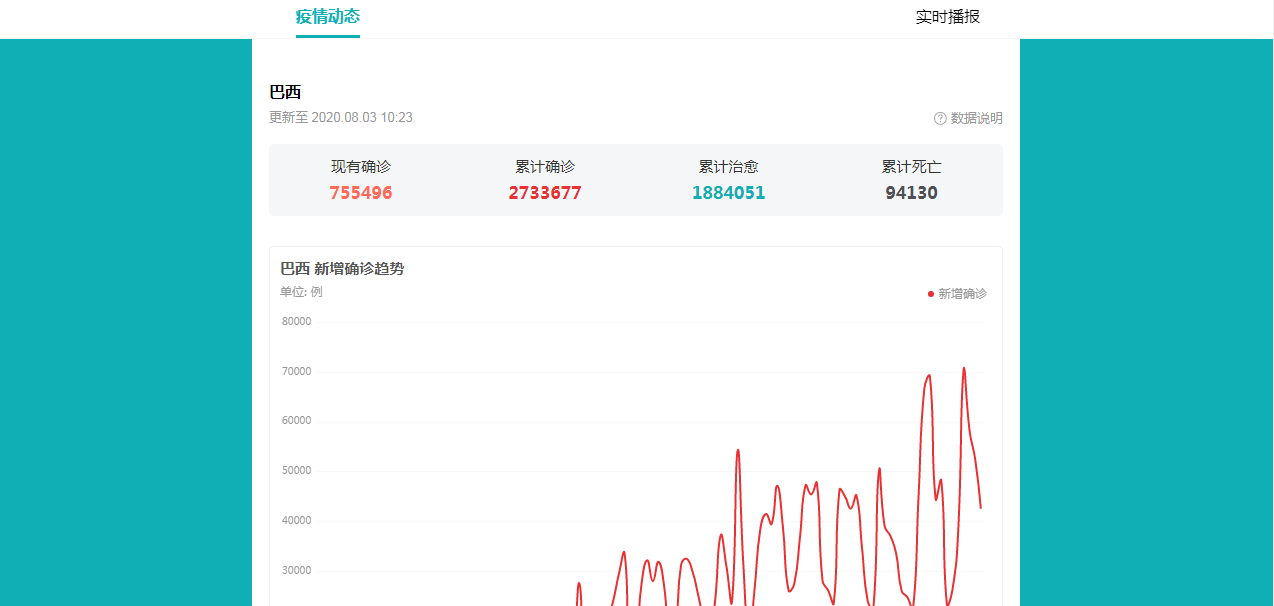Viewport: 1274px width, 606px height.
Task: Open the 数据说明 data explanation link
Action: point(976,118)
